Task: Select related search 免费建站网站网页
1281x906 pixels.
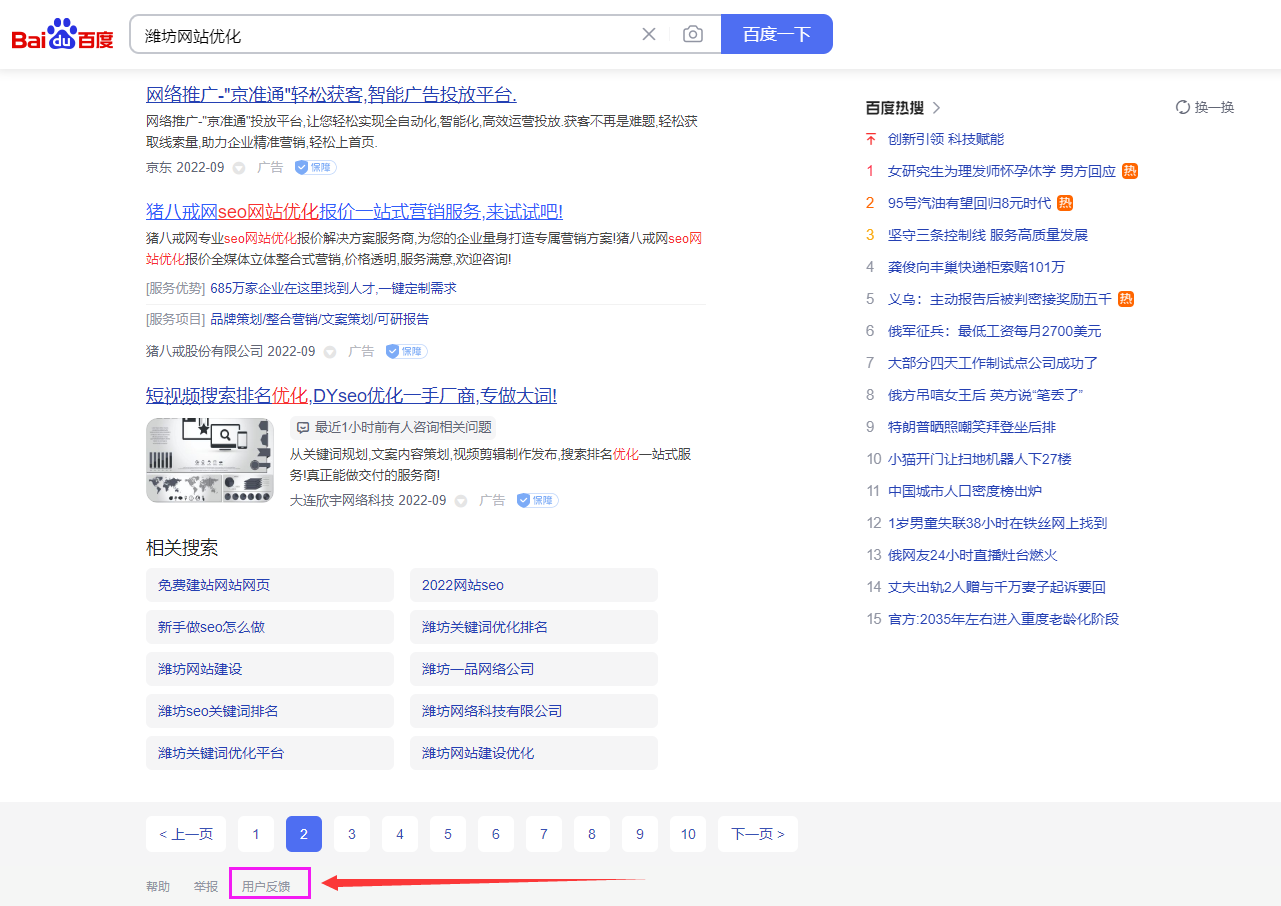Action: 270,585
